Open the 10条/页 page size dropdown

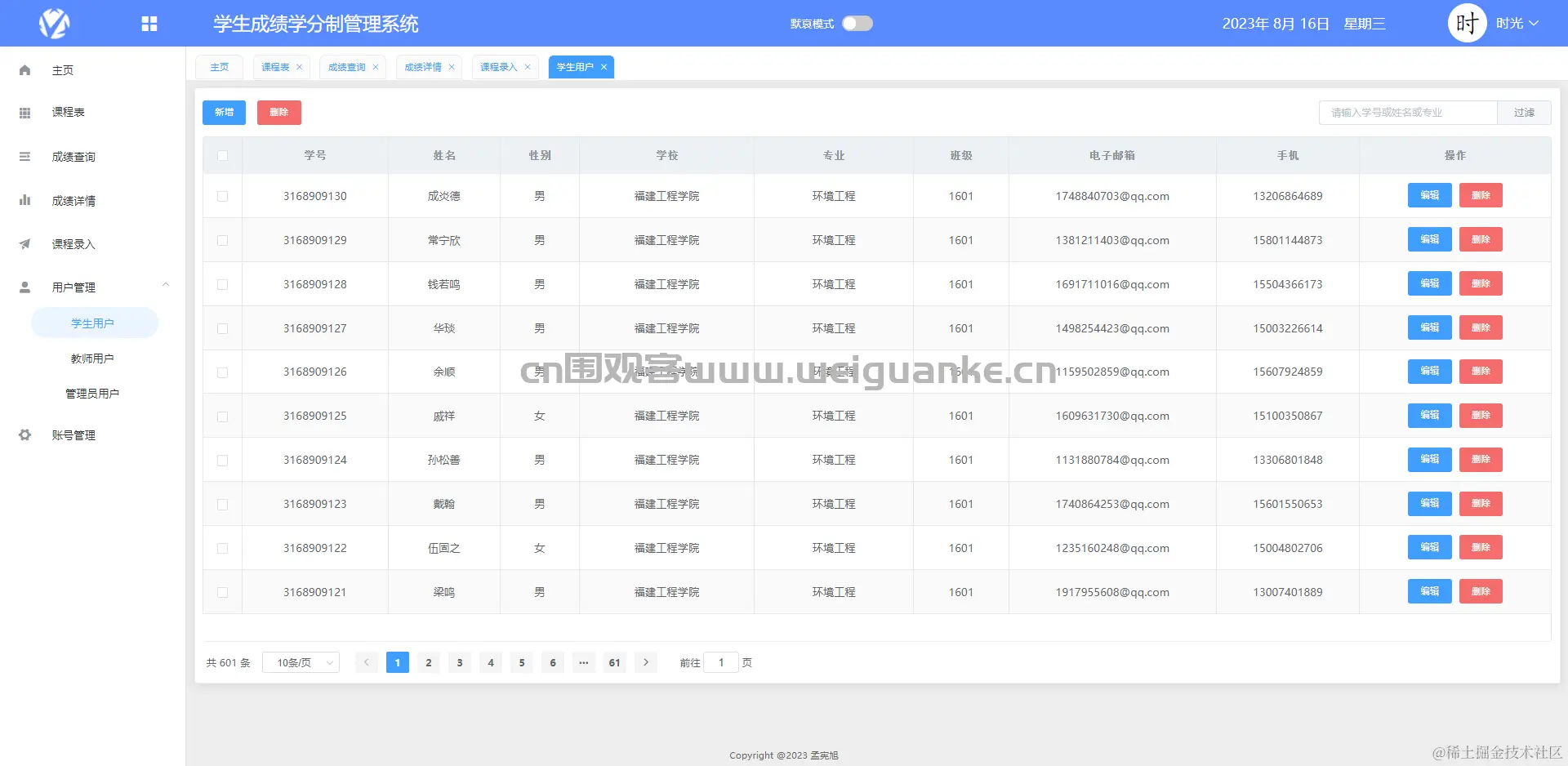click(301, 662)
